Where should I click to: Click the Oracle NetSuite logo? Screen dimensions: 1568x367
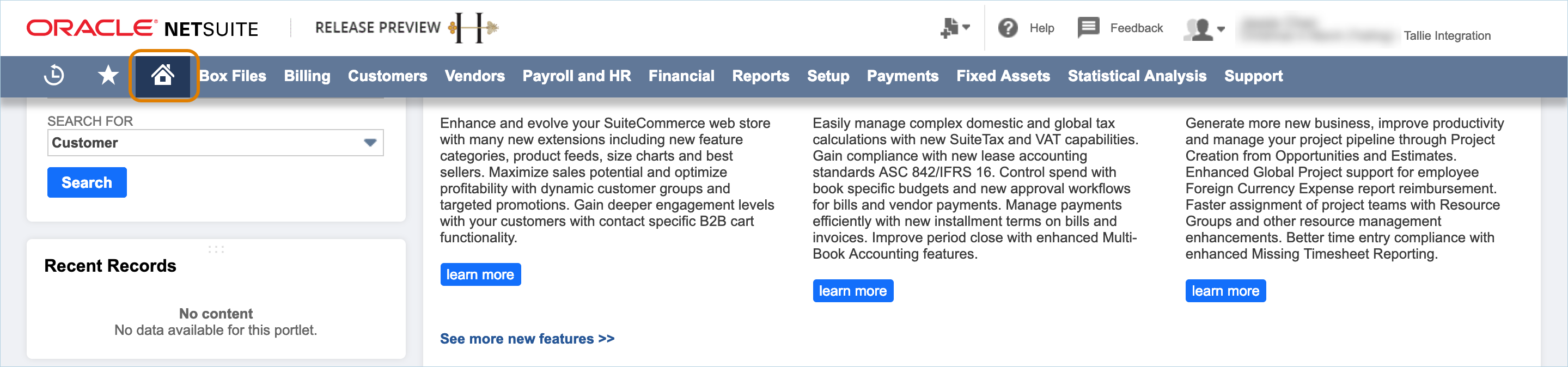[x=143, y=28]
